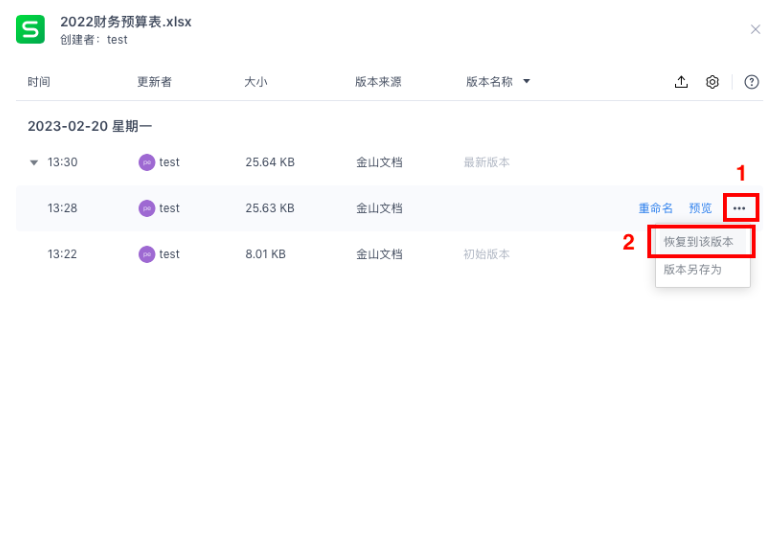Image resolution: width=777 pixels, height=556 pixels.
Task: Click 金山文档 in the 13:22 row
Action: coord(379,254)
